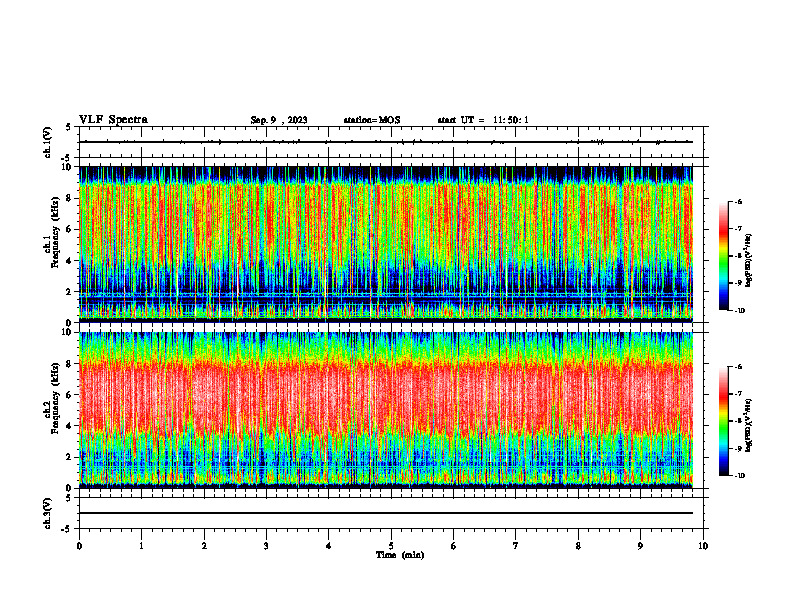Click the 'ch.3(V)' waveform axis label
The width and height of the screenshot is (792, 612).
click(48, 513)
